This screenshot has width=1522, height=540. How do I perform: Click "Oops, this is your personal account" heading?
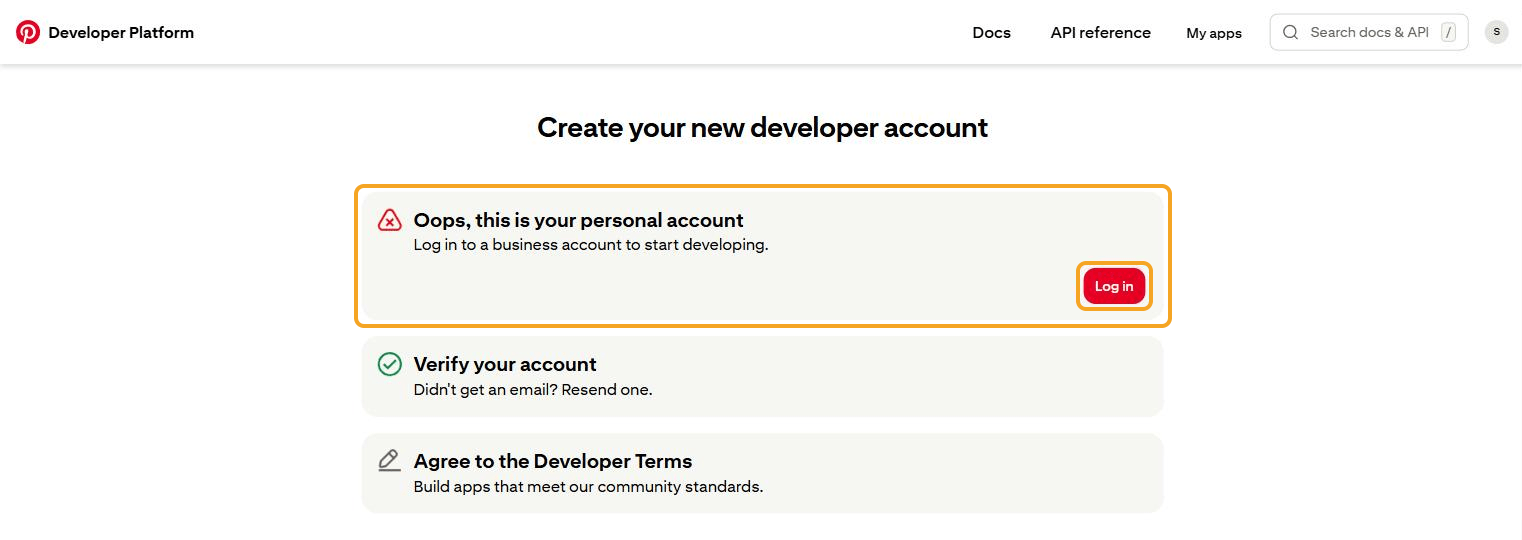578,220
